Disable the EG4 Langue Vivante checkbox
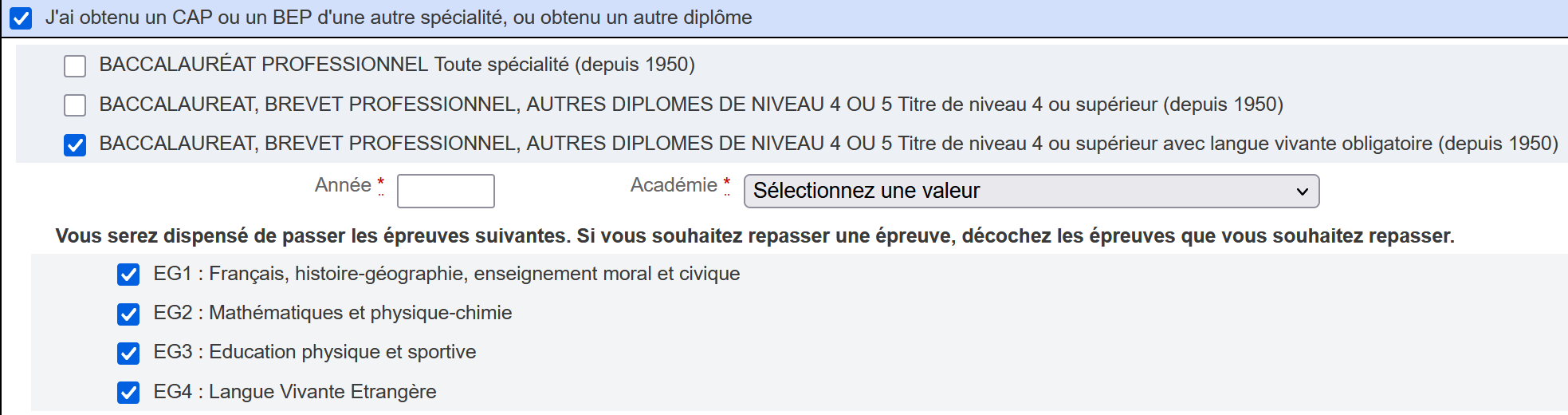 [128, 393]
